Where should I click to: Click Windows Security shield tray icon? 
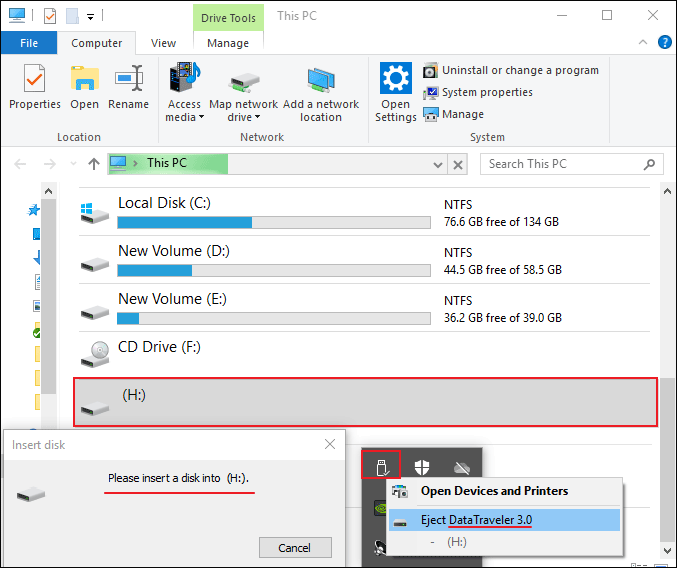pyautogui.click(x=422, y=467)
